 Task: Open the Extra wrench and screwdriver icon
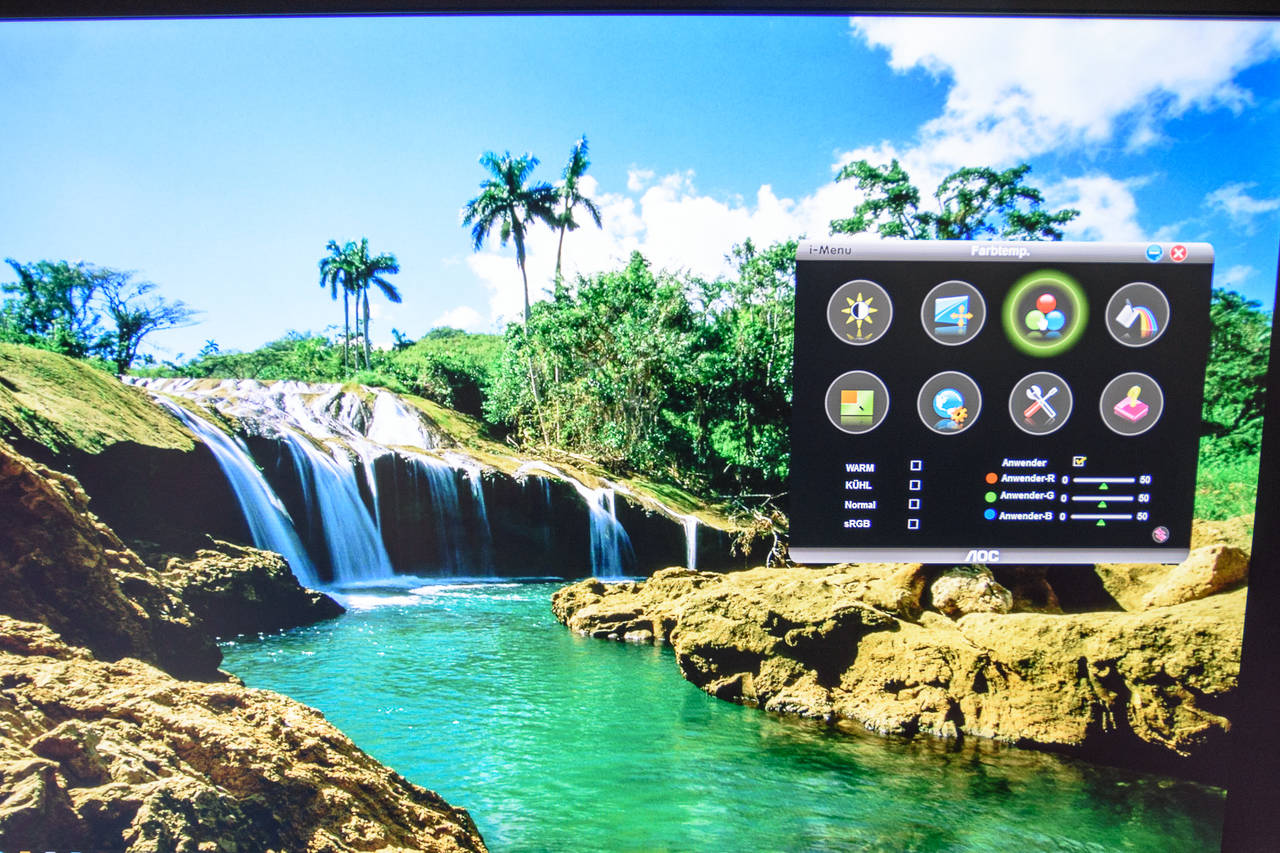(1041, 403)
